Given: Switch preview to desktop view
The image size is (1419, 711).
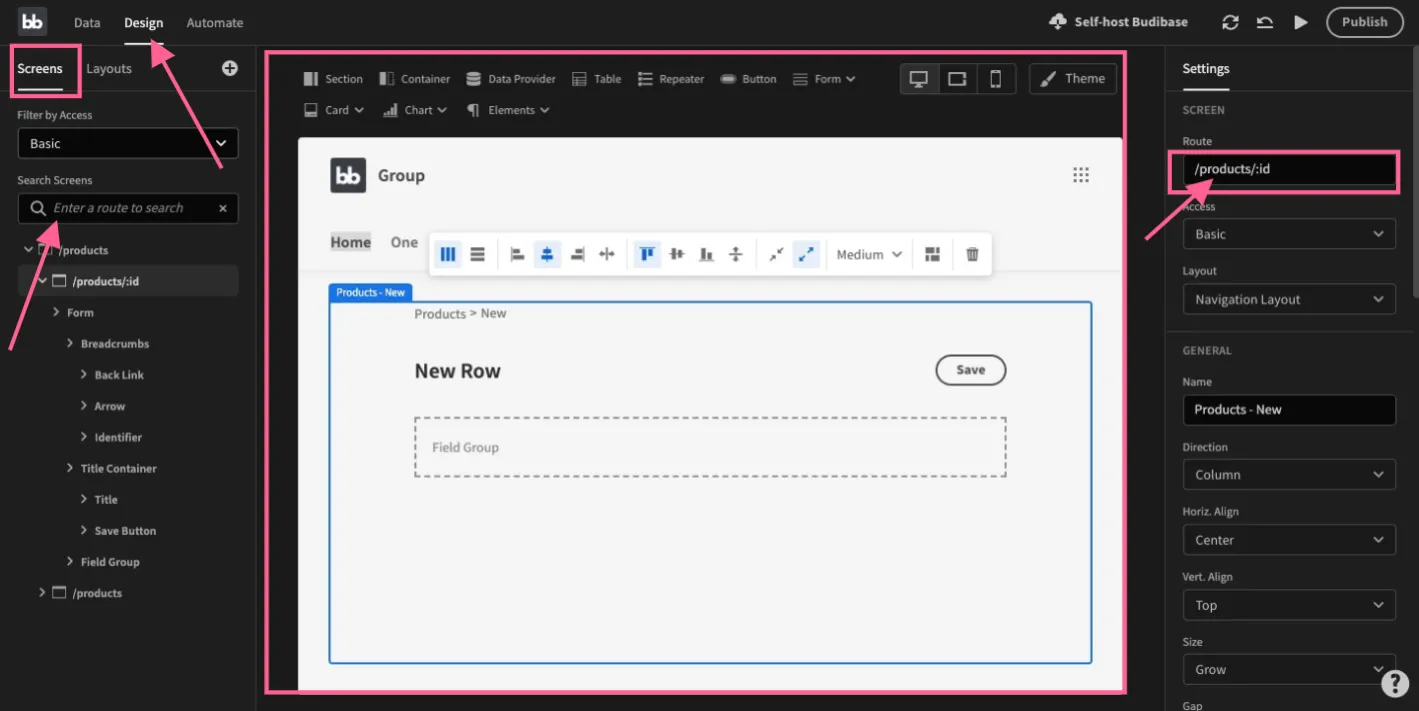Looking at the screenshot, I should coord(919,79).
